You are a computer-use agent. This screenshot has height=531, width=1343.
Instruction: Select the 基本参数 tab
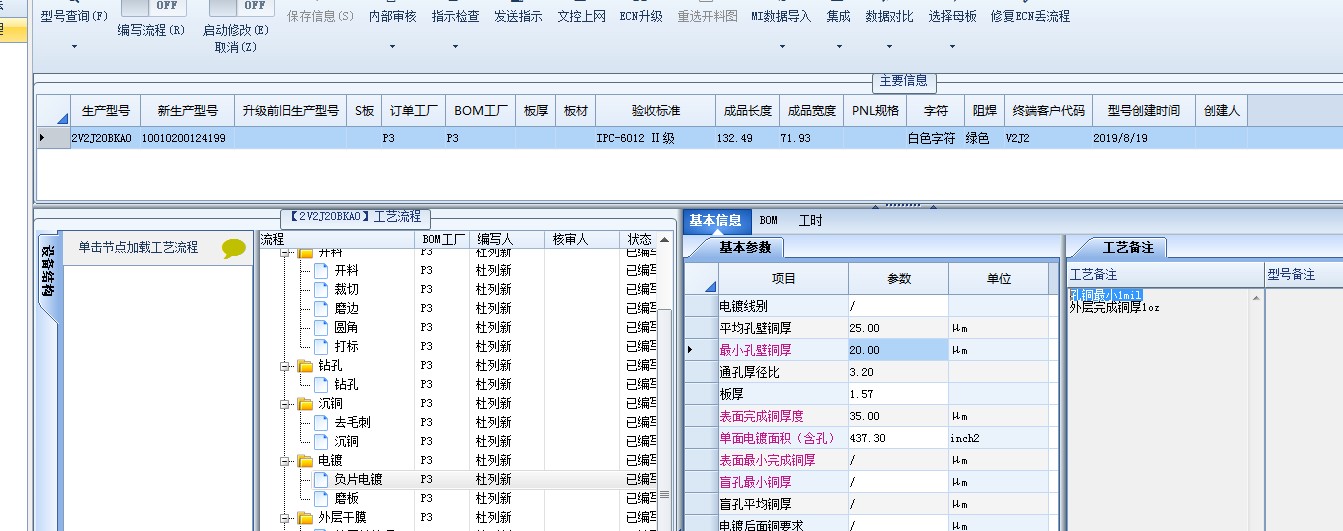(x=745, y=247)
